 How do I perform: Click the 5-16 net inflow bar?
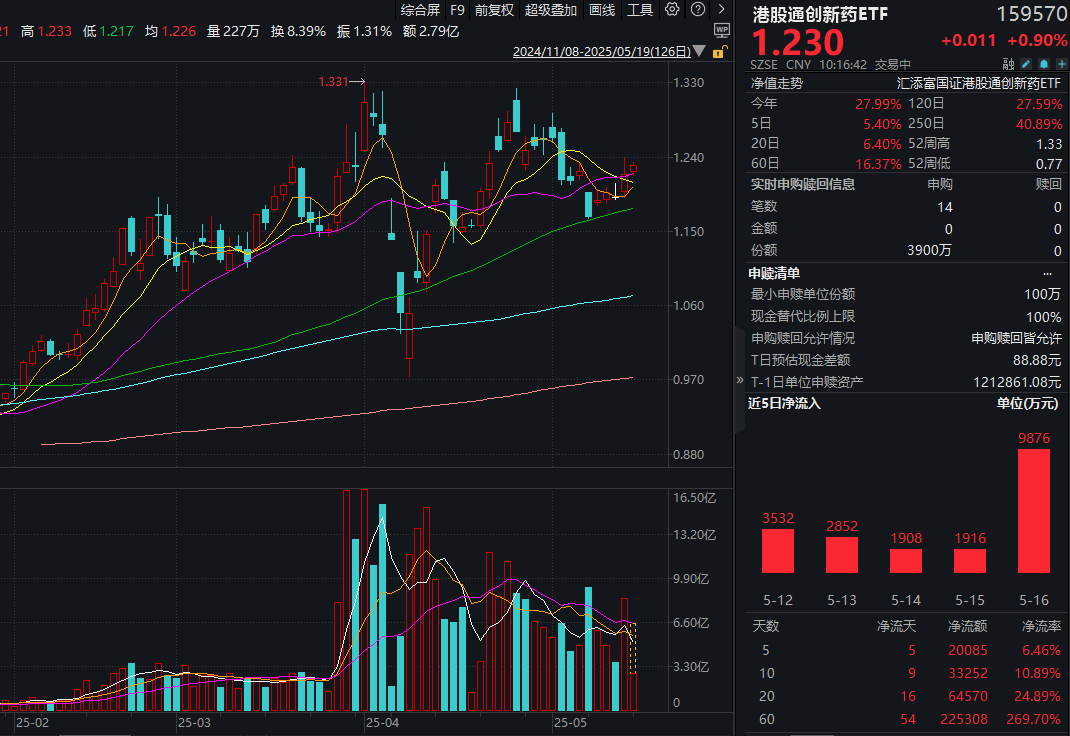pos(1034,525)
